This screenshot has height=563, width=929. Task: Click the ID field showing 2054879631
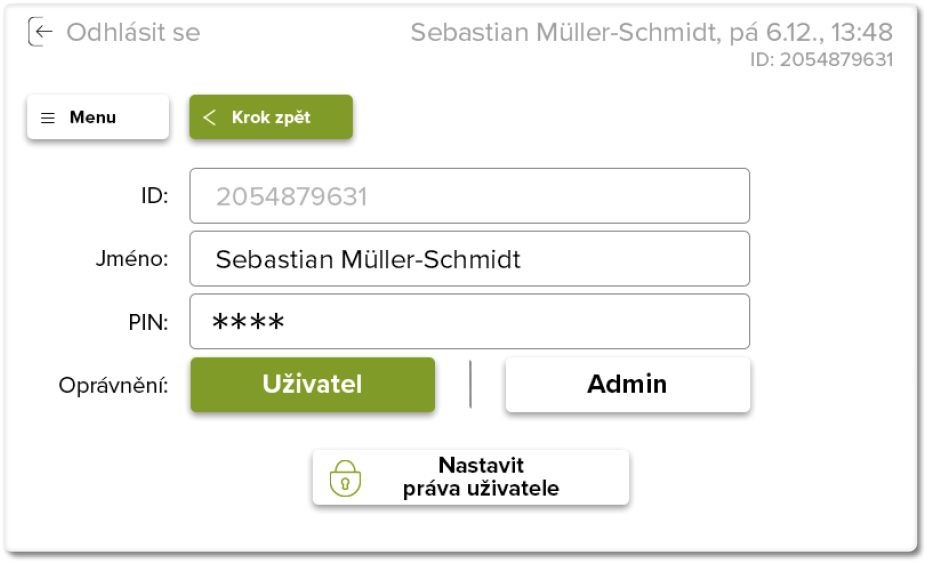tap(469, 196)
